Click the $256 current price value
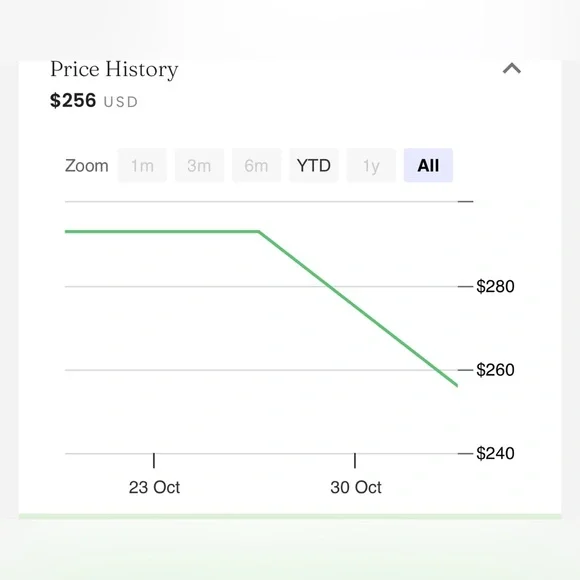The width and height of the screenshot is (580, 580). 73,100
